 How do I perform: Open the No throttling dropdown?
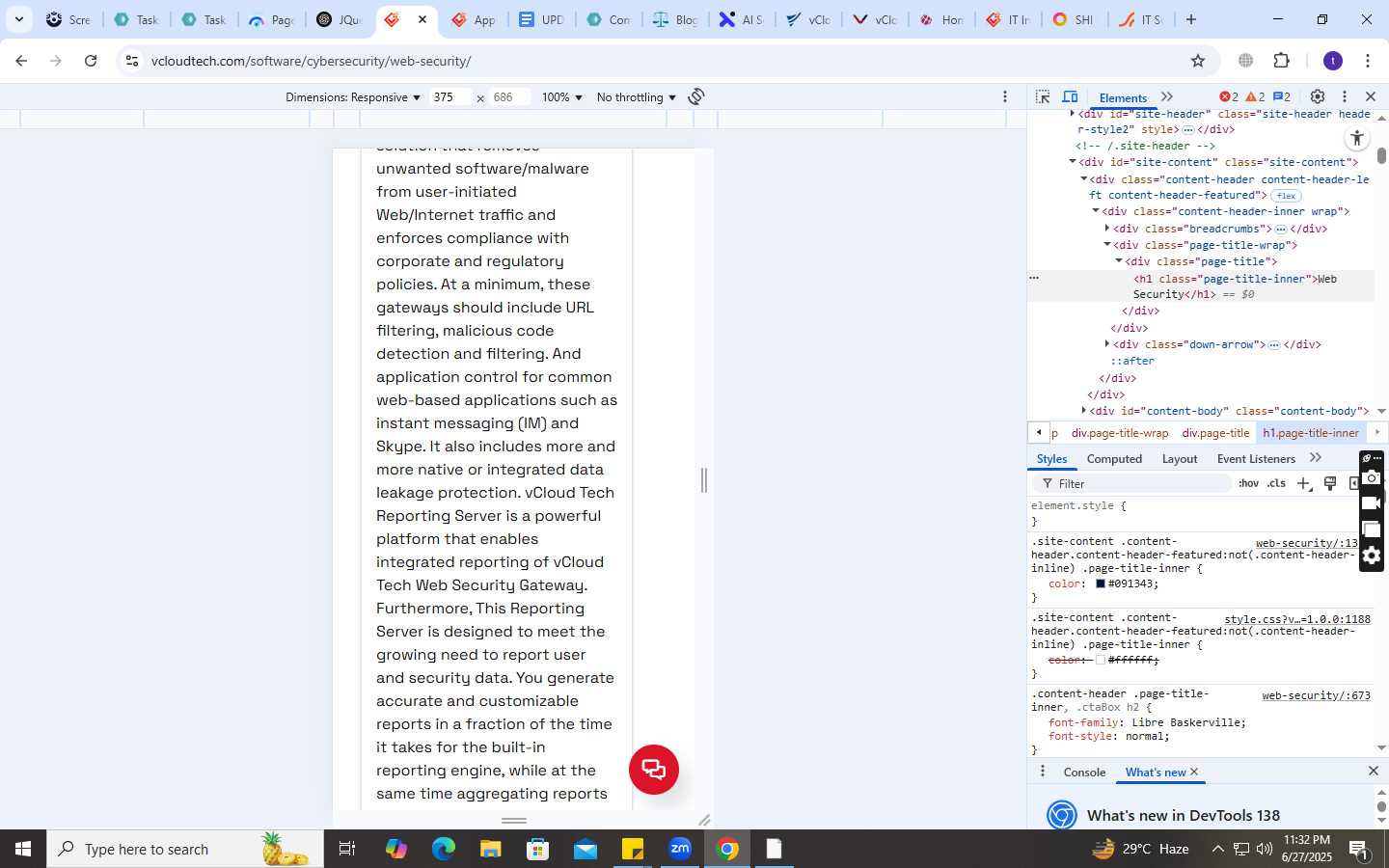(x=637, y=97)
